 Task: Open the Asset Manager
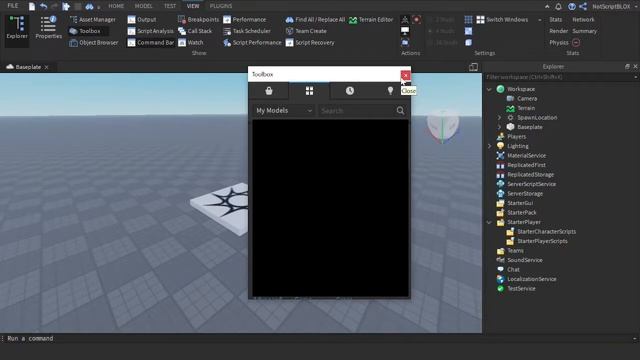[93, 20]
